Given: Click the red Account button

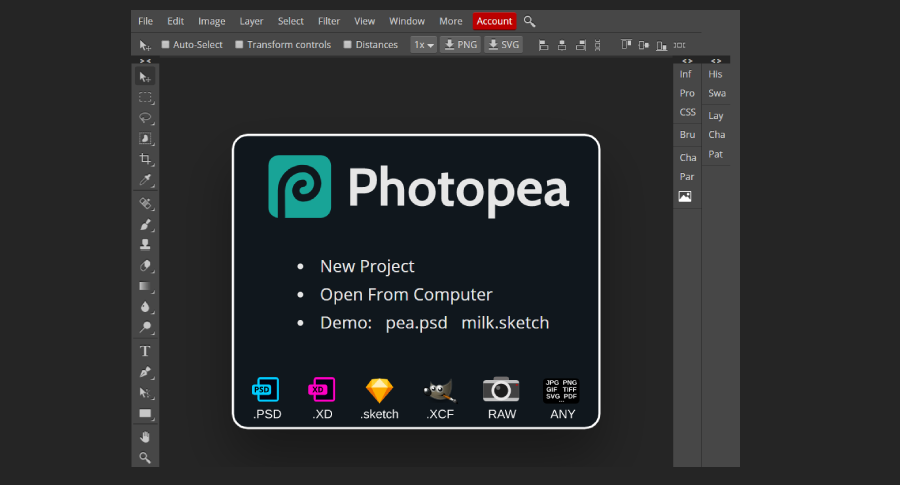Looking at the screenshot, I should (494, 21).
